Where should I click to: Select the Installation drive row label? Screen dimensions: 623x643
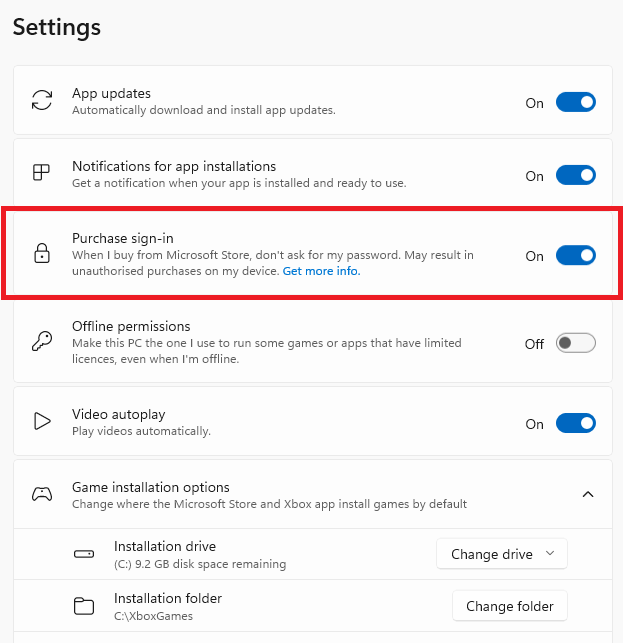[165, 546]
